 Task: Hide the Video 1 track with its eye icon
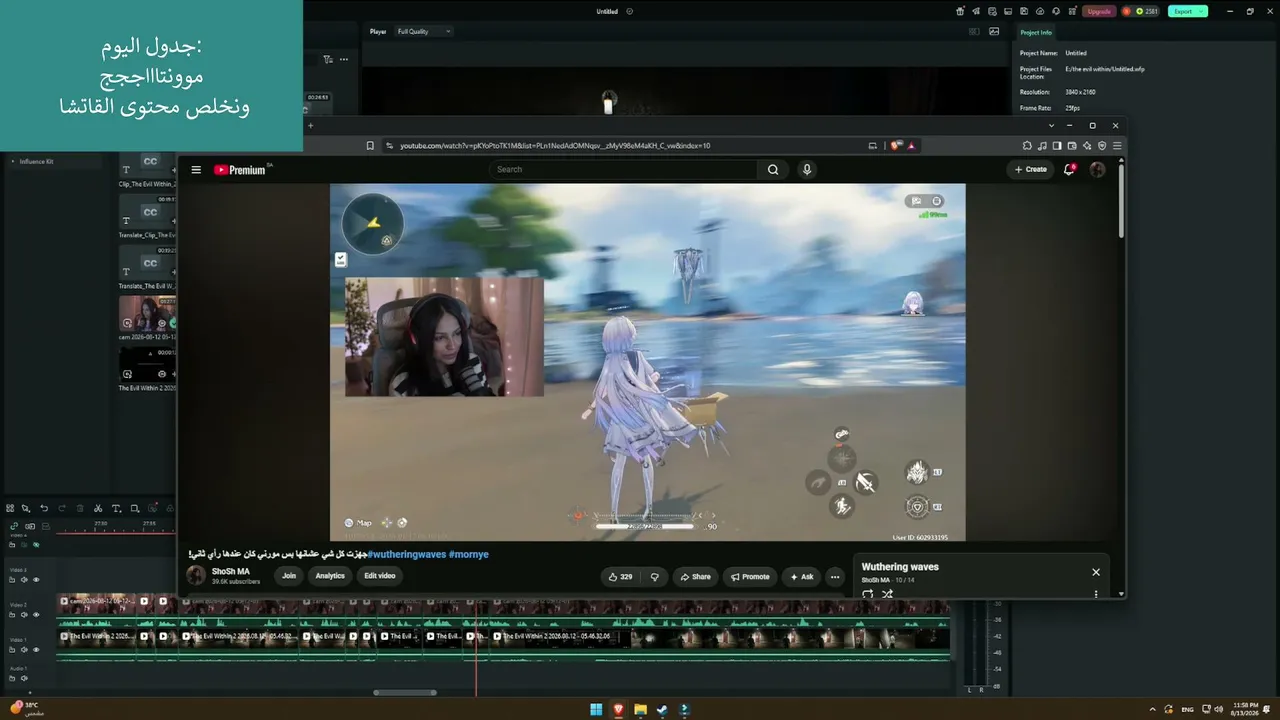click(x=36, y=650)
